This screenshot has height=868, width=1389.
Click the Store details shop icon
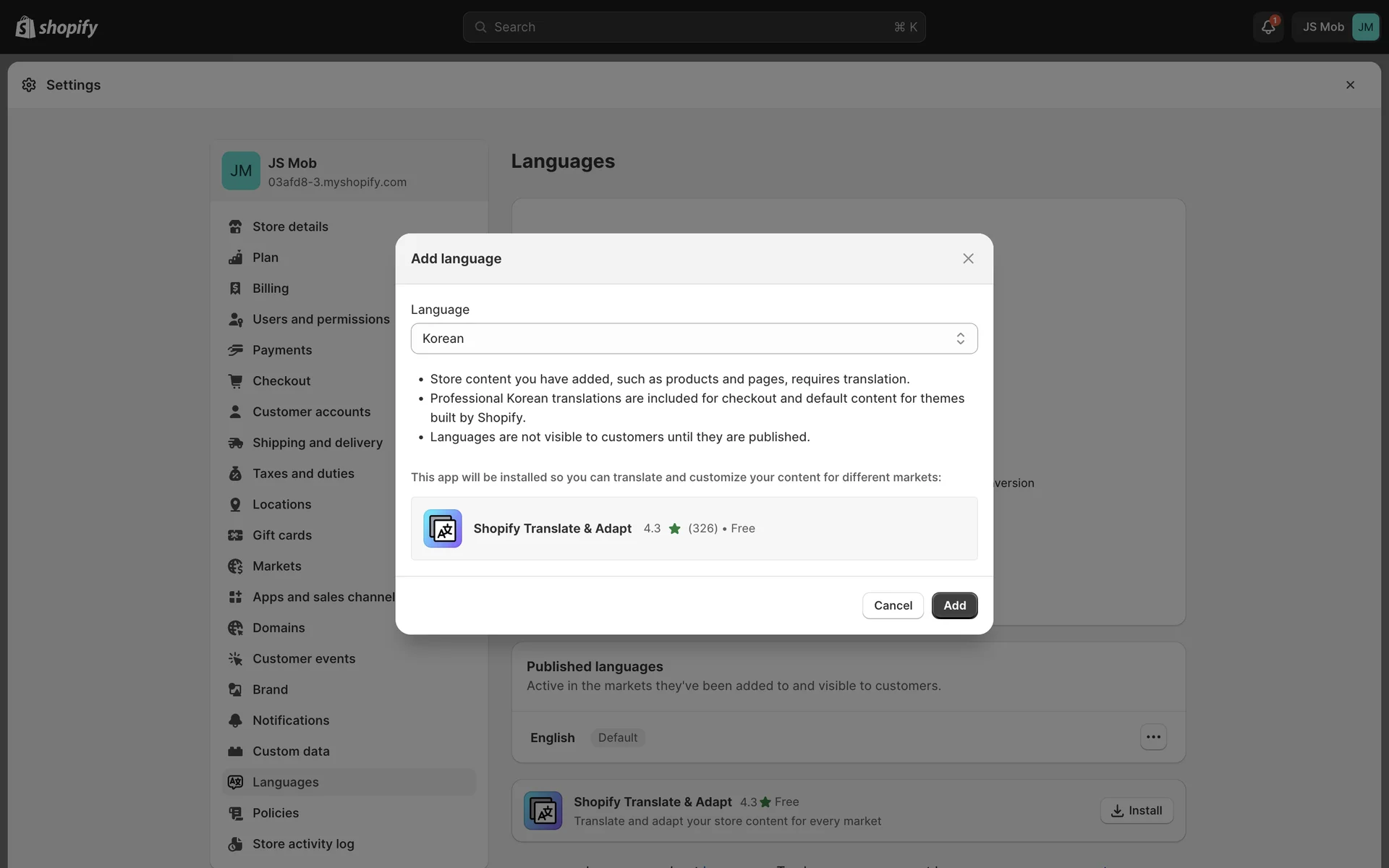pos(235,226)
